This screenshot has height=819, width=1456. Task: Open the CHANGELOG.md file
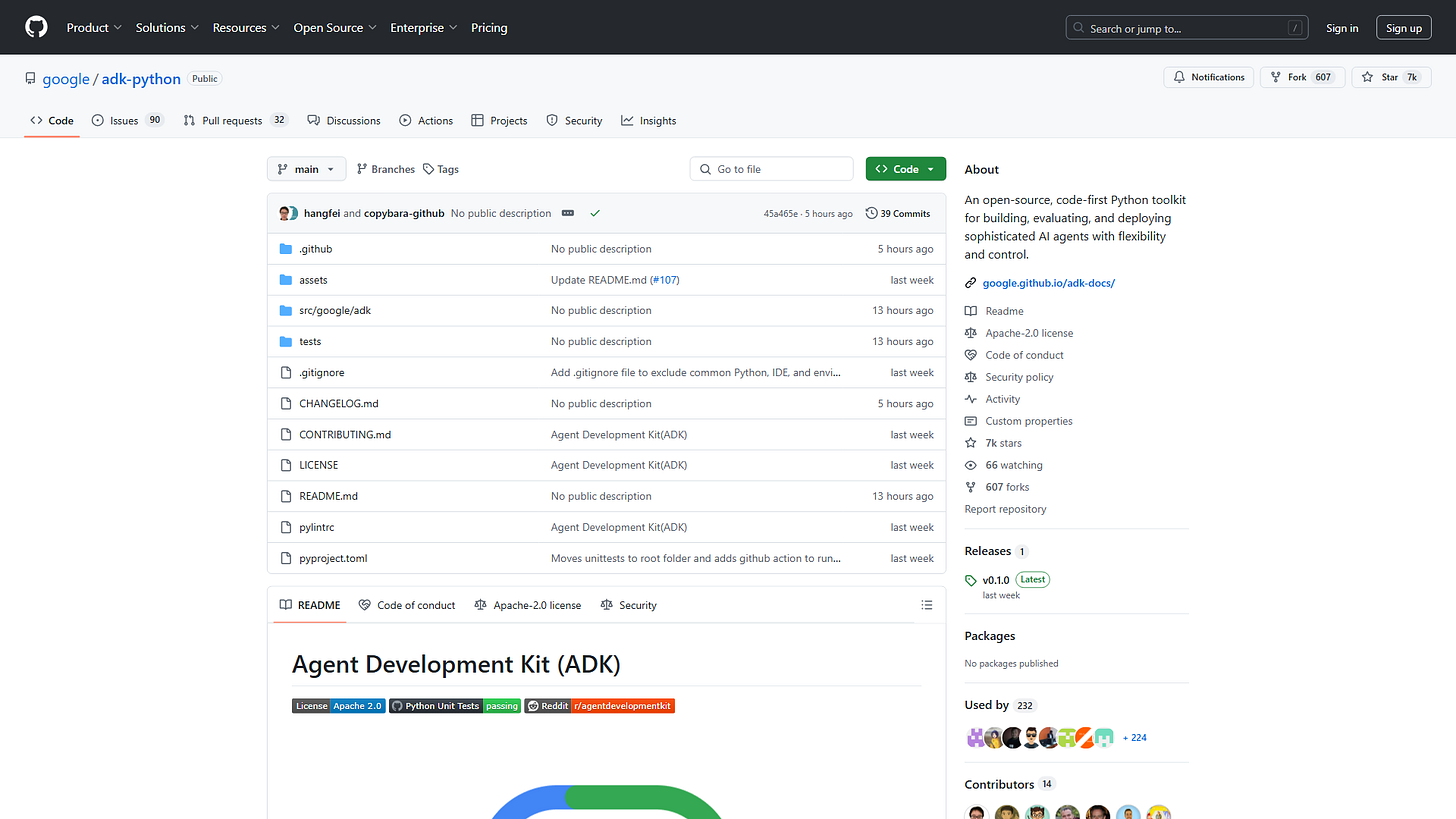pos(339,404)
